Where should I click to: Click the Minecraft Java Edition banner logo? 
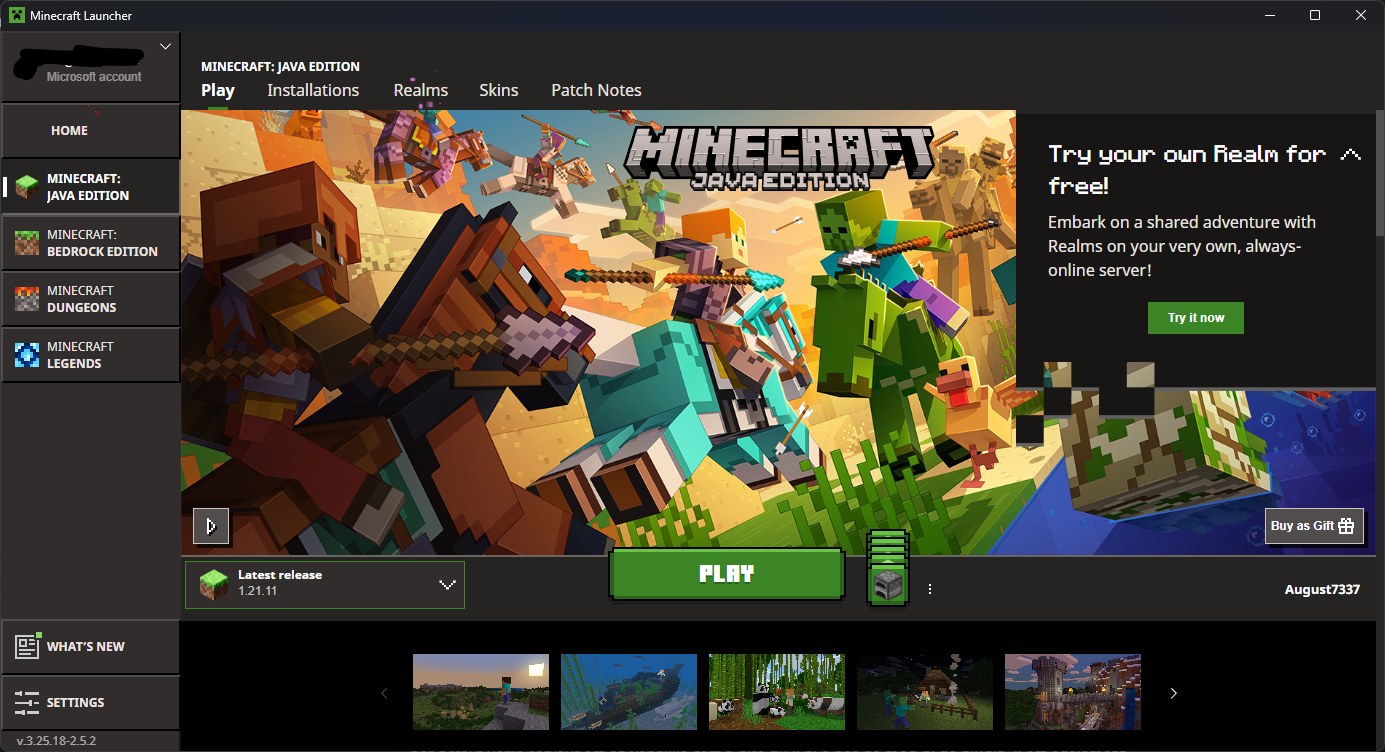click(x=780, y=160)
